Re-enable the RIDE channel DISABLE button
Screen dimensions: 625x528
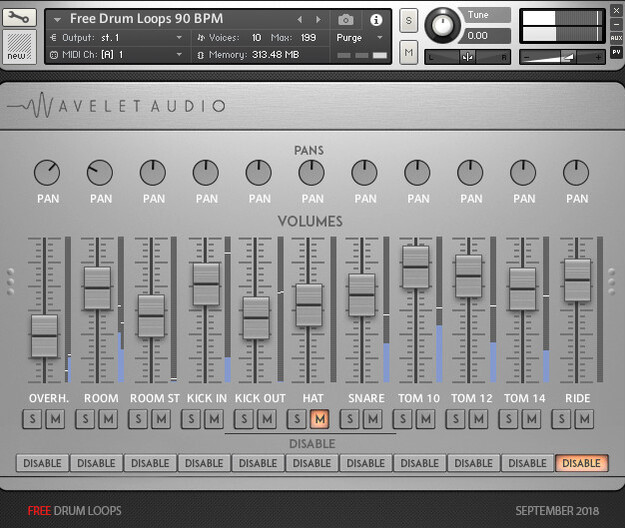click(x=582, y=463)
